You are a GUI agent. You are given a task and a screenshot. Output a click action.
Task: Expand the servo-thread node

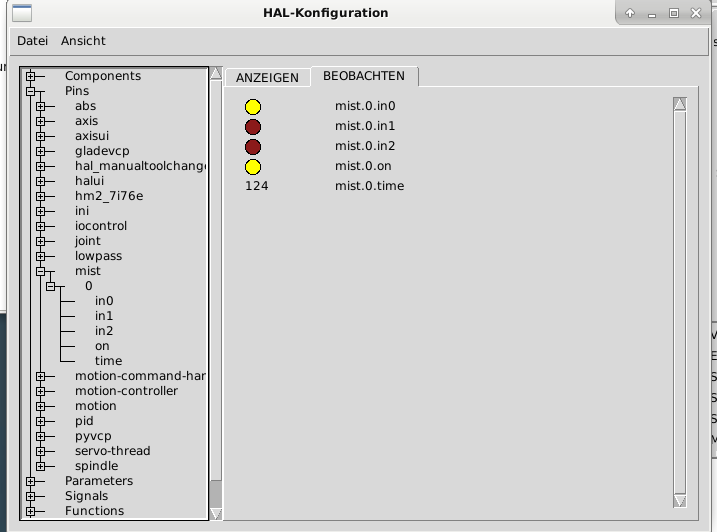(x=40, y=451)
